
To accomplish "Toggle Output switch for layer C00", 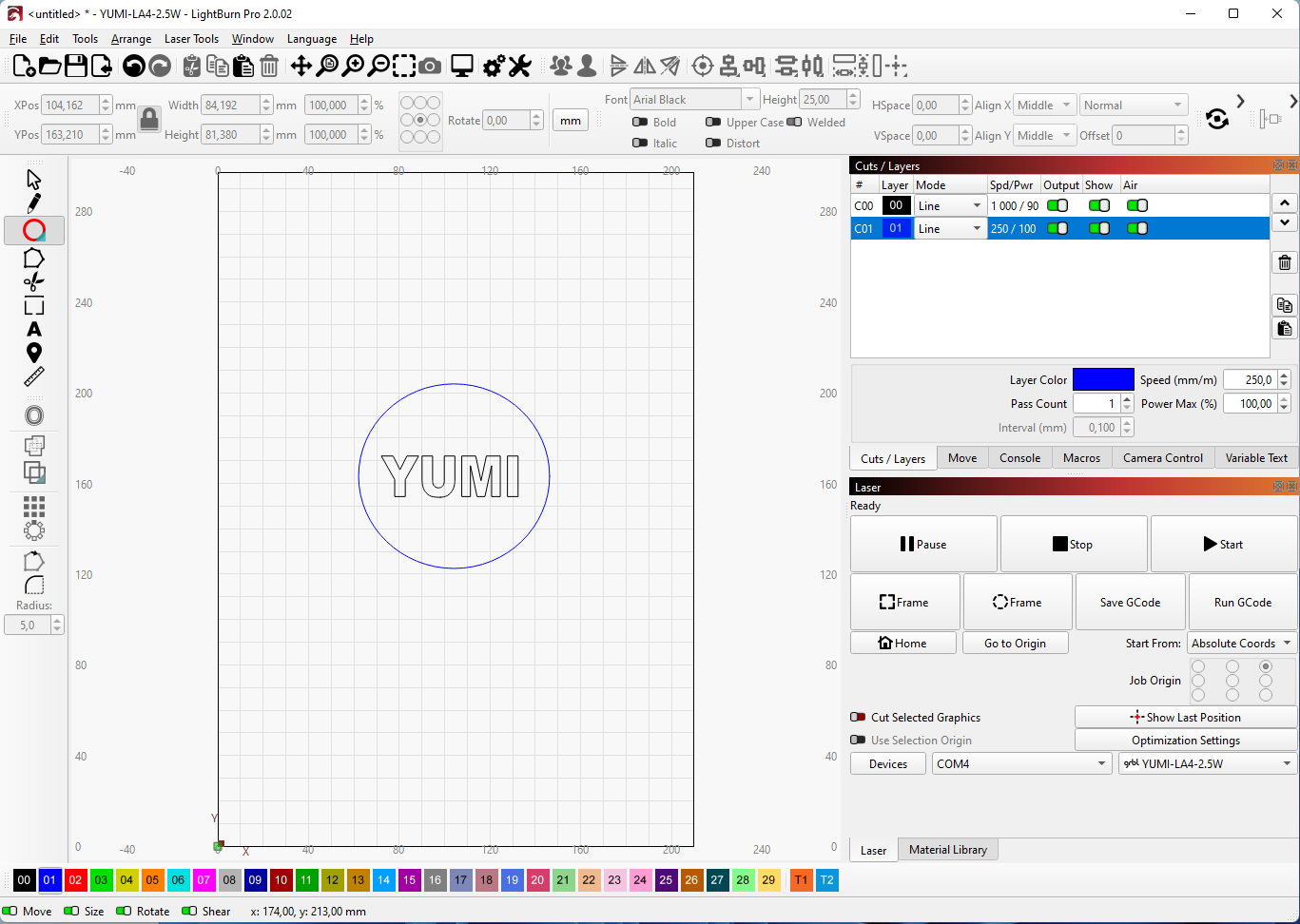I will point(1057,205).
